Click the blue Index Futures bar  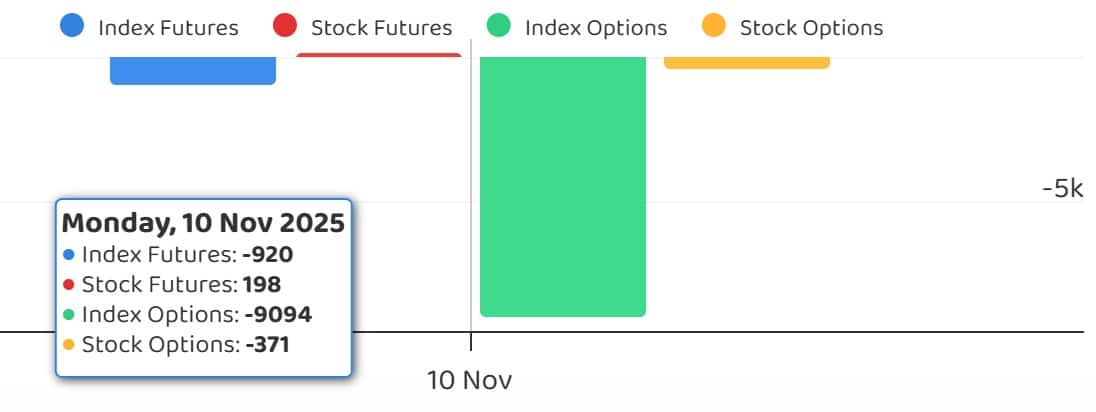192,70
